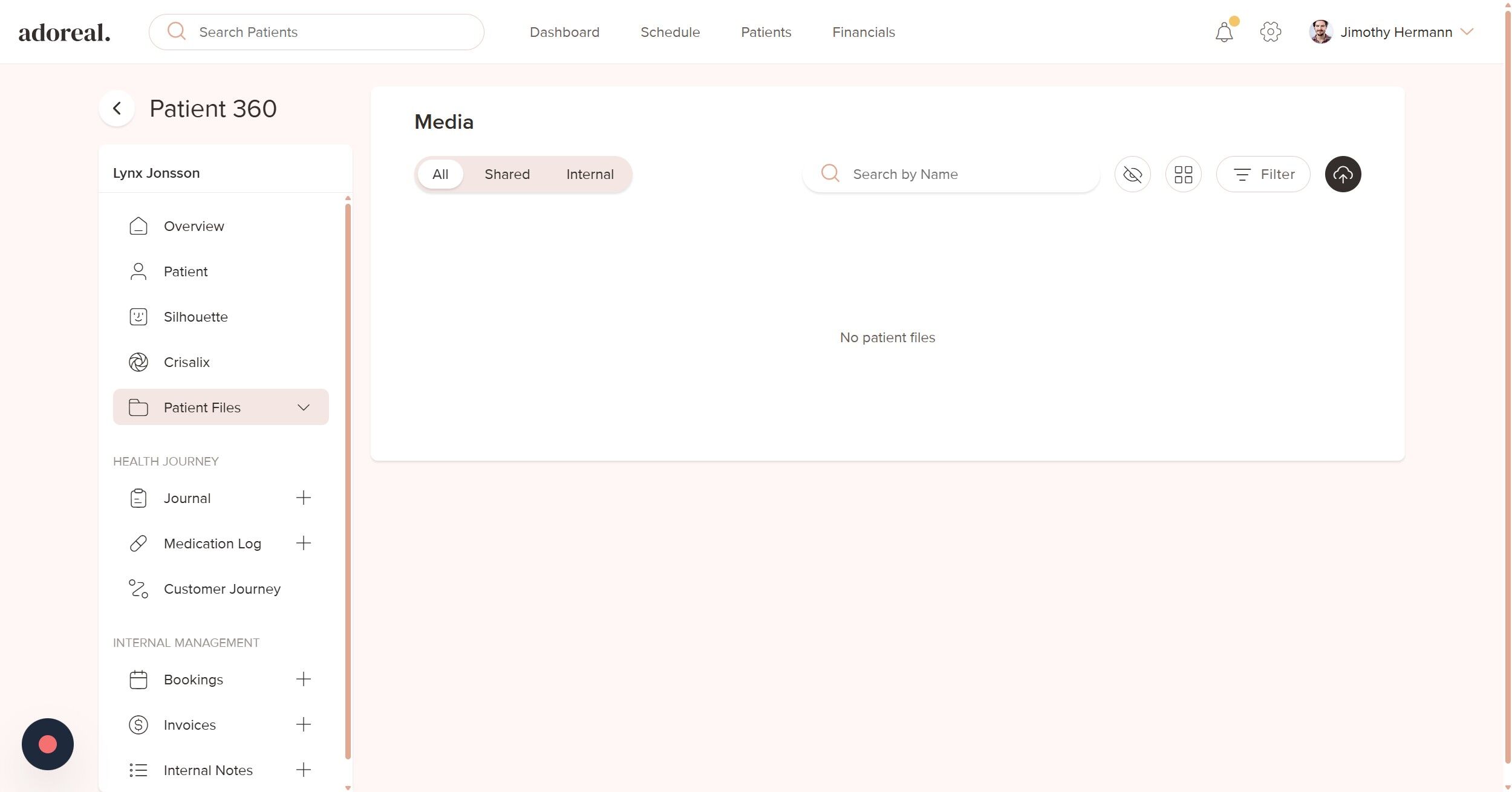This screenshot has width=1512, height=792.
Task: Open settings gear in header
Action: point(1269,32)
